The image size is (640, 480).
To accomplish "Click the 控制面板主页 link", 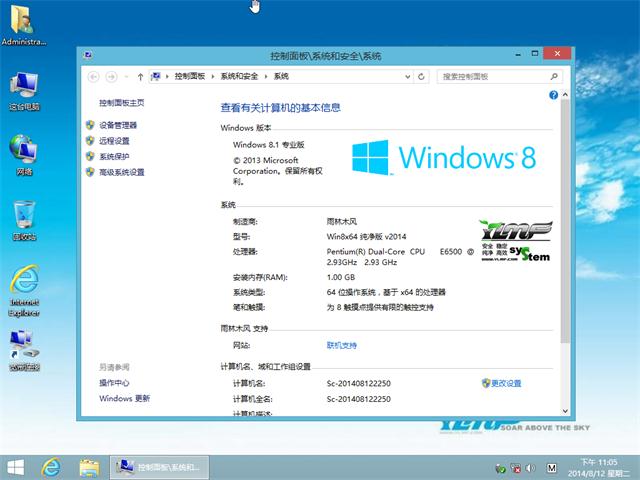I will click(x=121, y=103).
